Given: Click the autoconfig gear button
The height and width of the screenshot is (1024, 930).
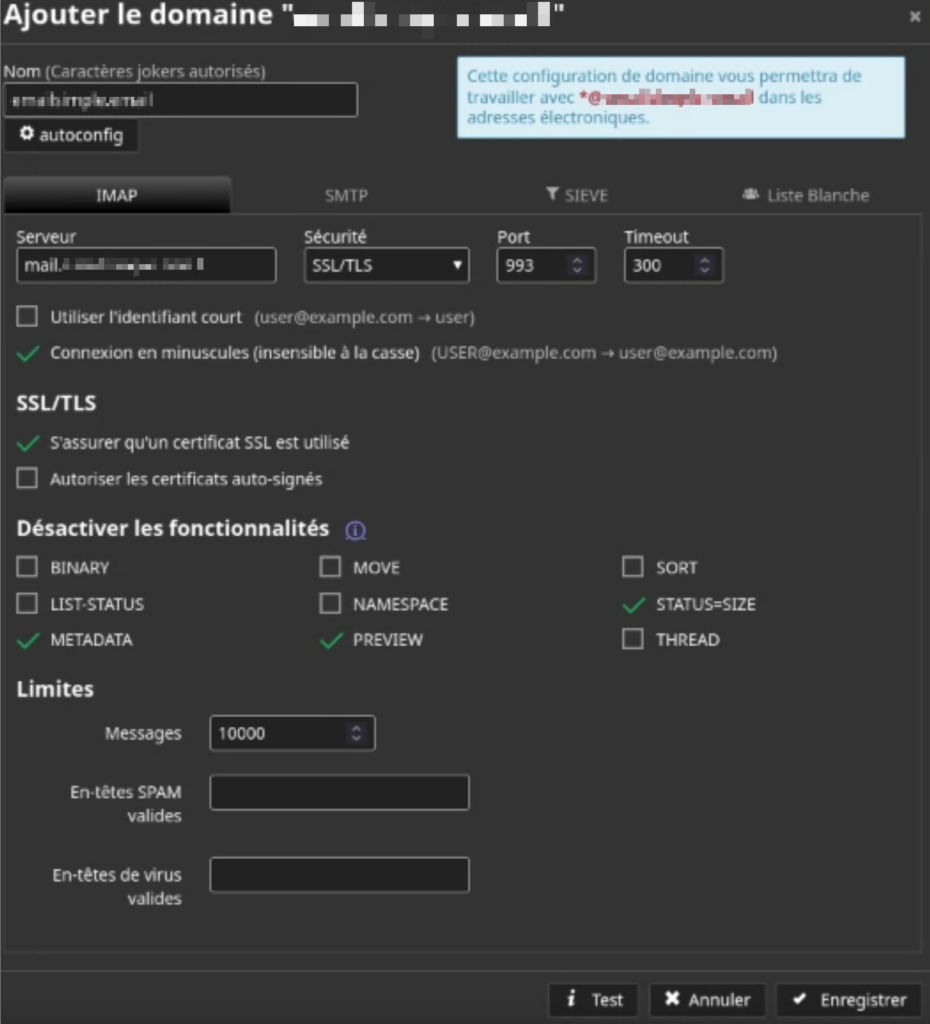Looking at the screenshot, I should 71,135.
